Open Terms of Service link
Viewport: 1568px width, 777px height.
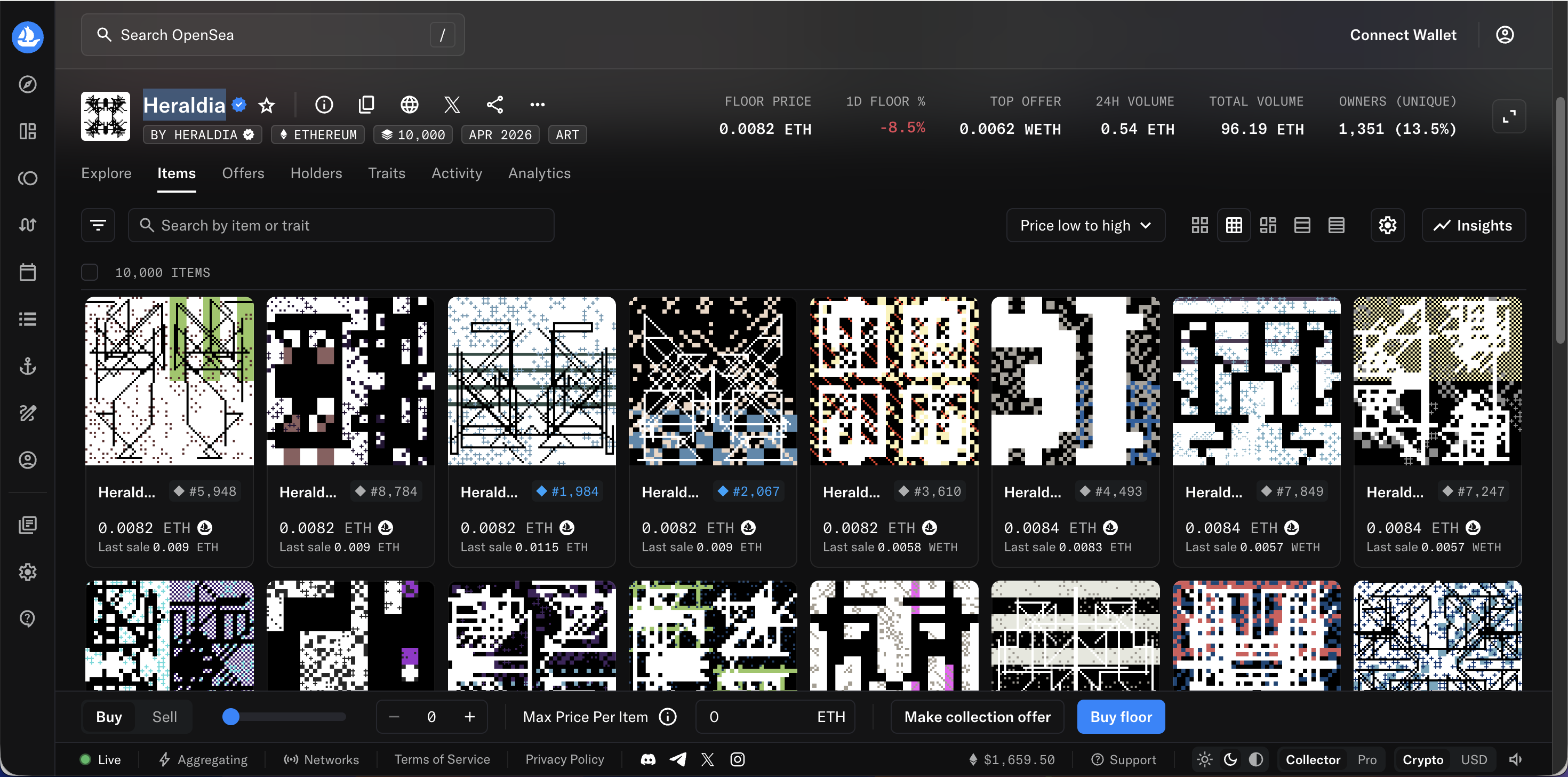pyautogui.click(x=442, y=759)
